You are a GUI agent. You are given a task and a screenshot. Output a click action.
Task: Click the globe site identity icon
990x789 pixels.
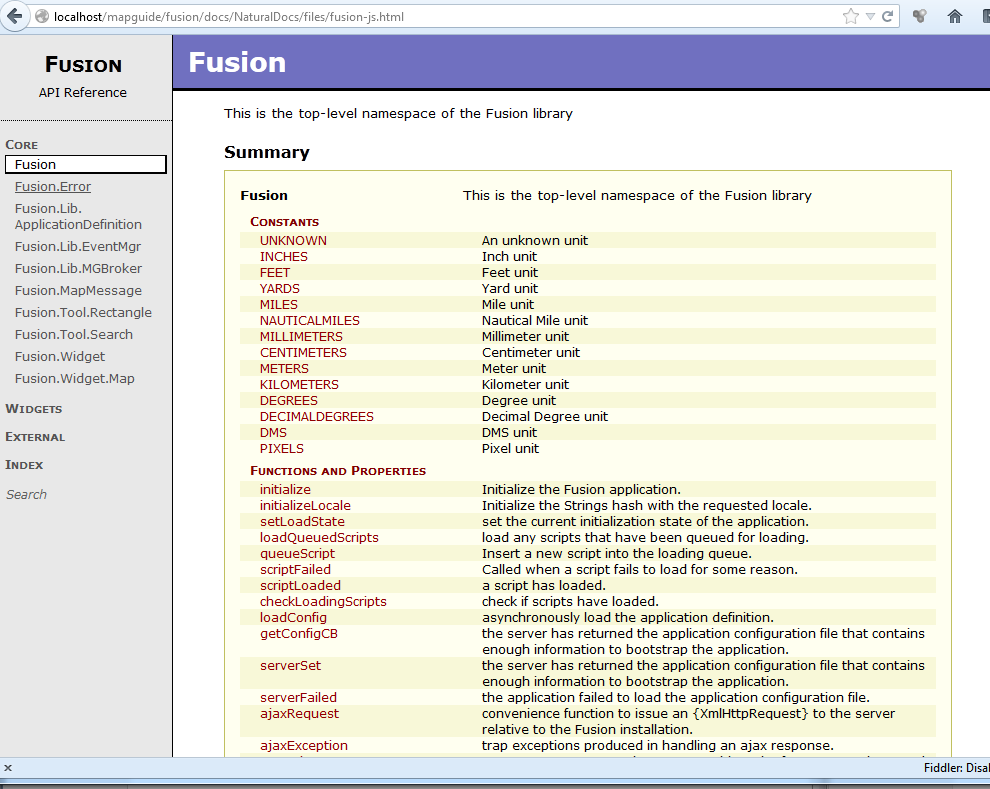42,16
